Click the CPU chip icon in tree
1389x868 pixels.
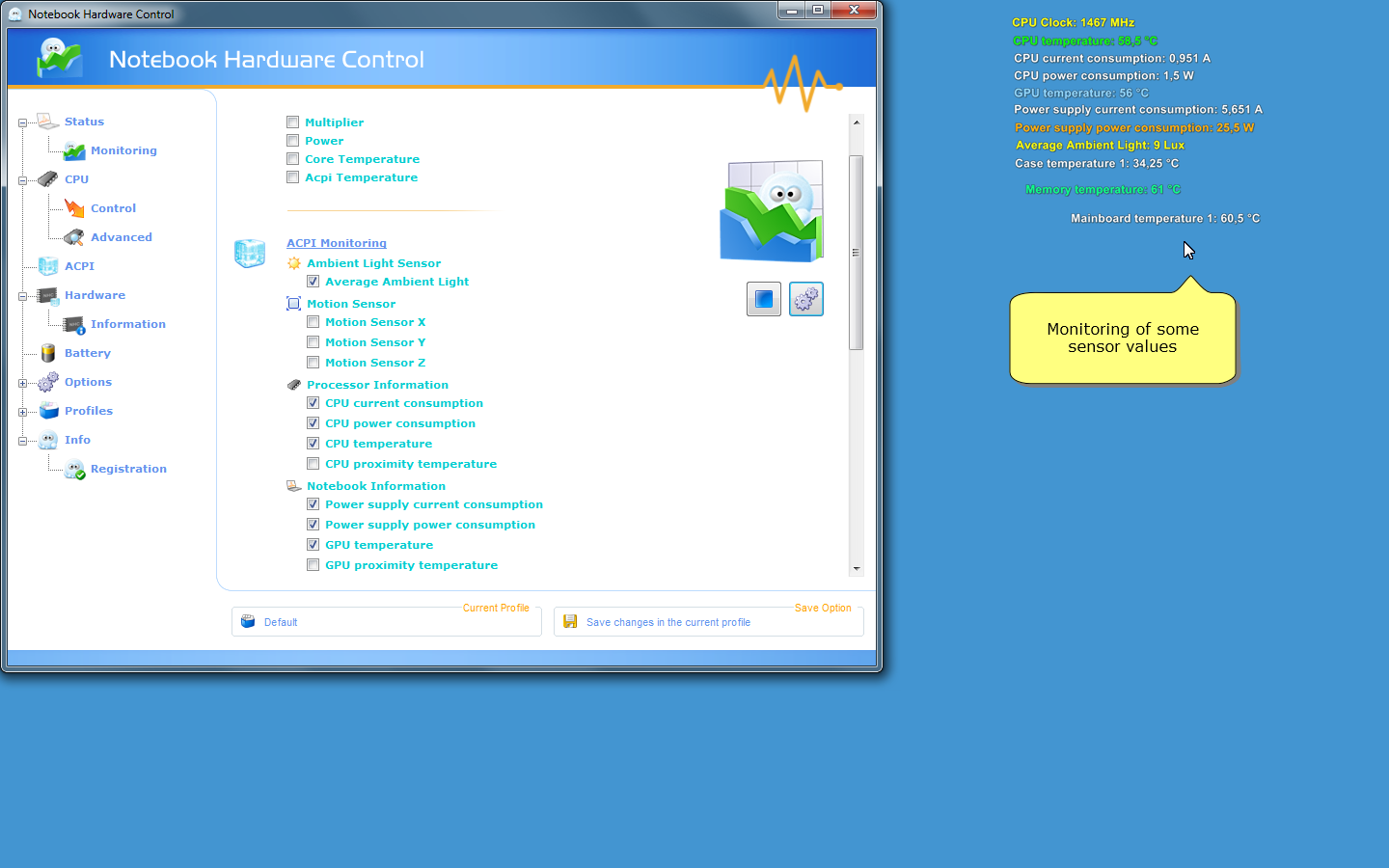pyautogui.click(x=48, y=179)
